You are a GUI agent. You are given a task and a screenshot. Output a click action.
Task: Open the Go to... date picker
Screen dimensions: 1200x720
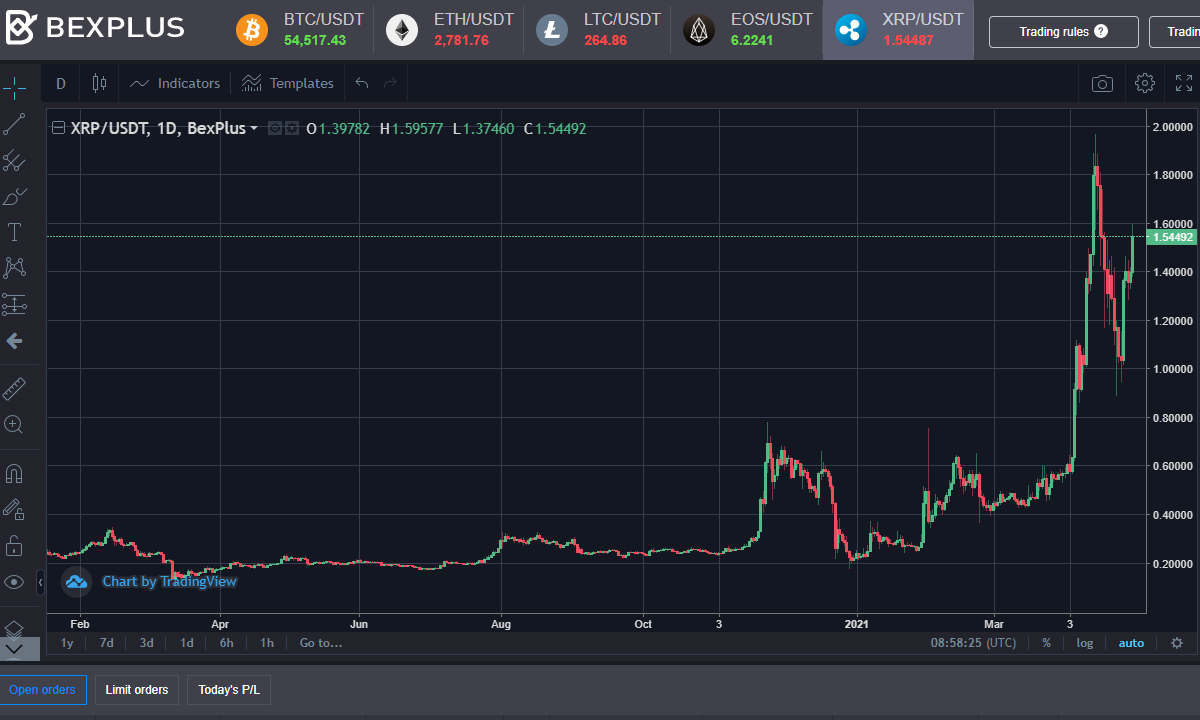coord(320,643)
